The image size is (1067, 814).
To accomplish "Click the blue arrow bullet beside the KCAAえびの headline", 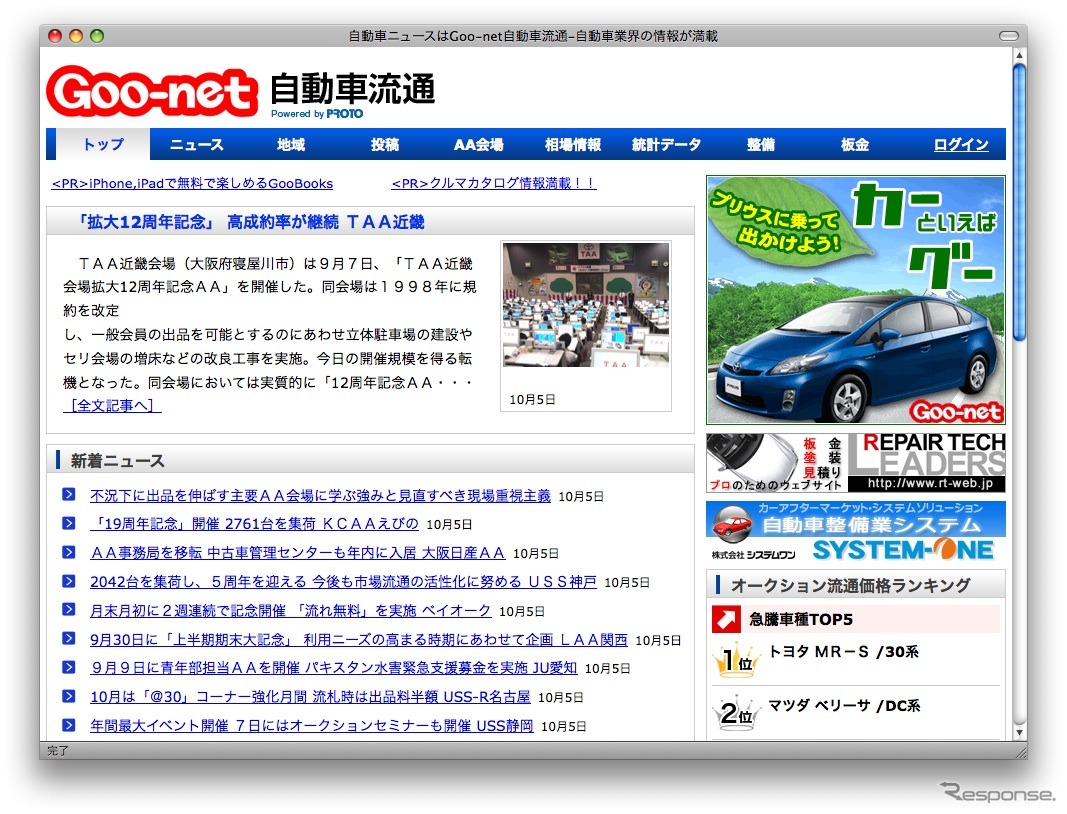I will click(69, 523).
